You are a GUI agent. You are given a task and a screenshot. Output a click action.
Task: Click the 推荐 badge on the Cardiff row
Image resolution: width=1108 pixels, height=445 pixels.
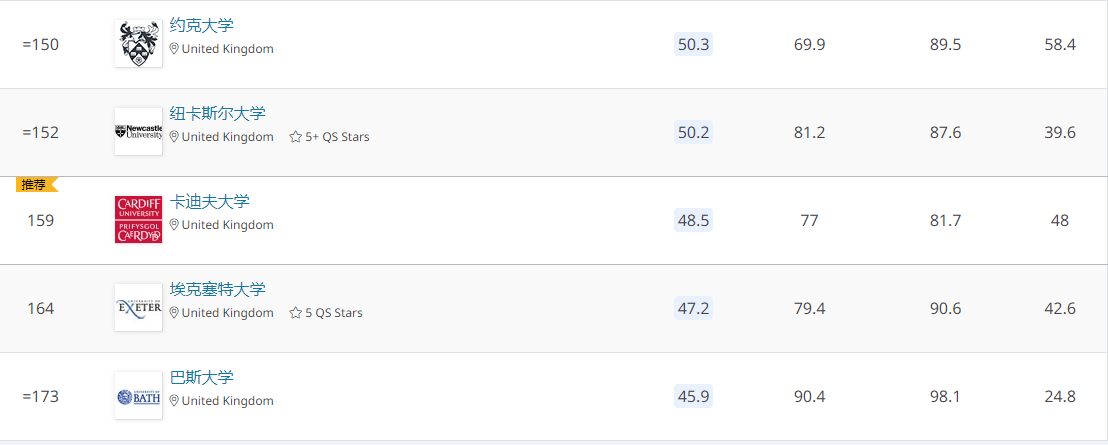[35, 184]
